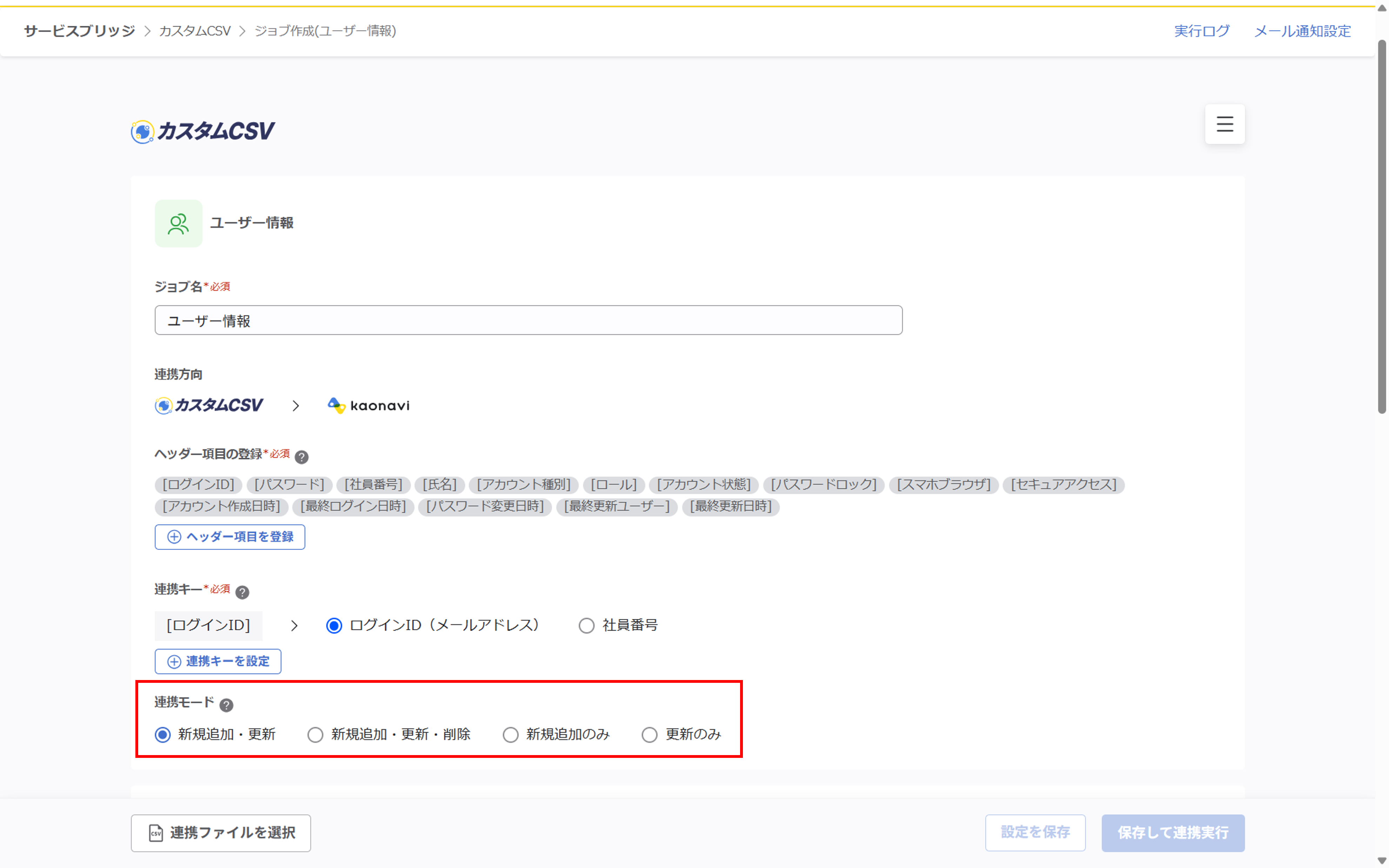Click カスタムCSV logo under 連携方向
This screenshot has height=868, width=1389.
coord(209,405)
